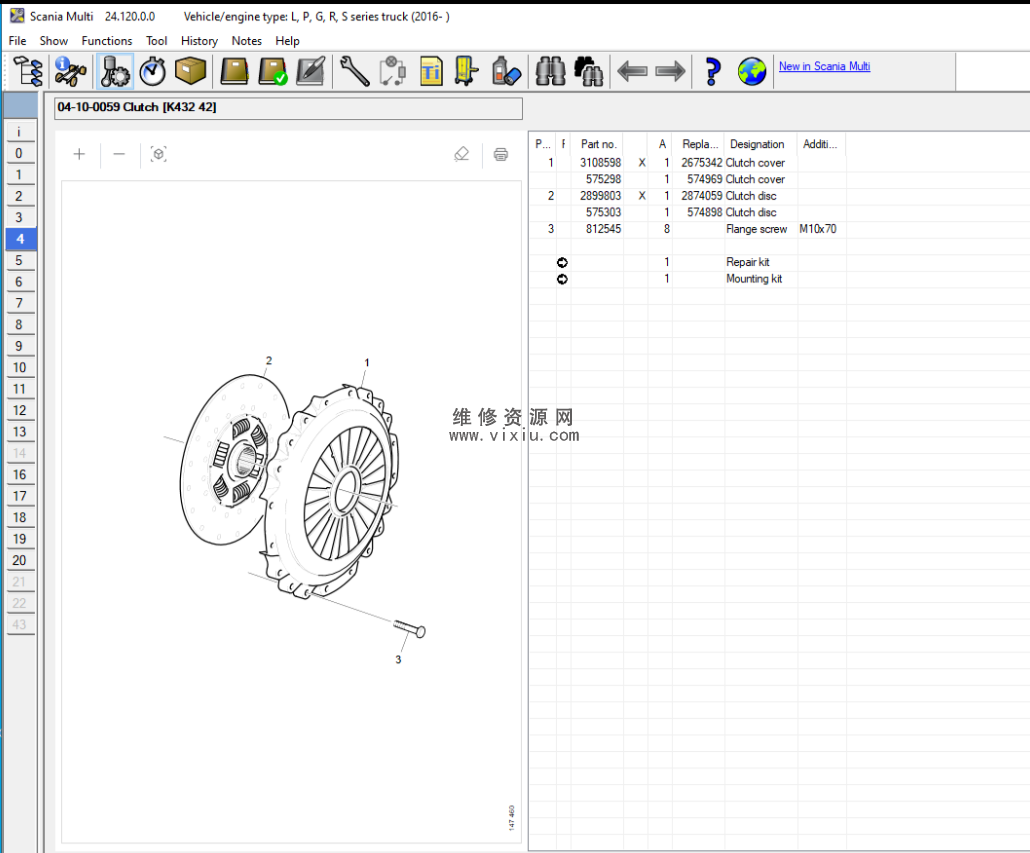This screenshot has height=853, width=1030.
Task: Click the eraser clear markings icon
Action: point(462,154)
